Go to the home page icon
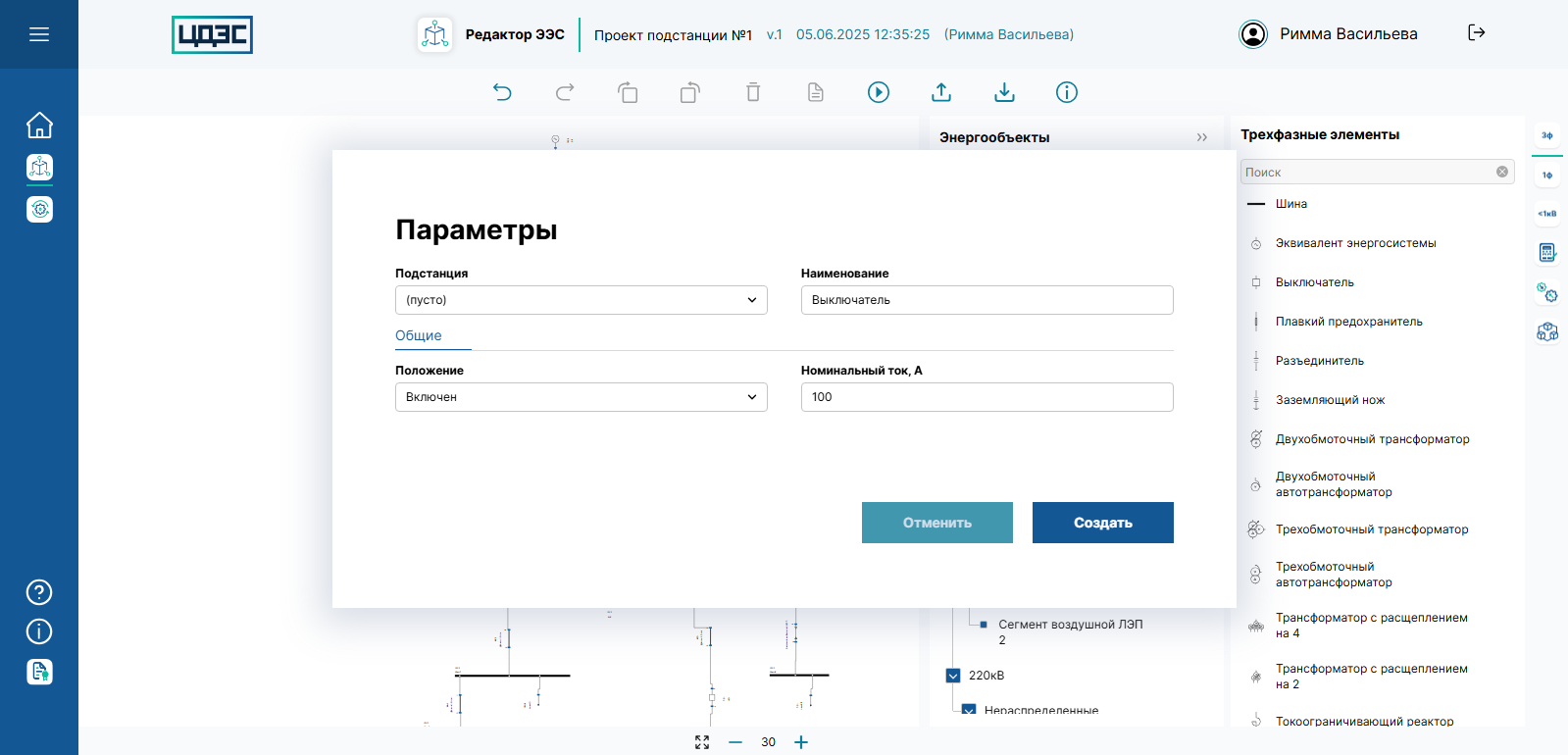Image resolution: width=1568 pixels, height=755 pixels. (x=39, y=126)
